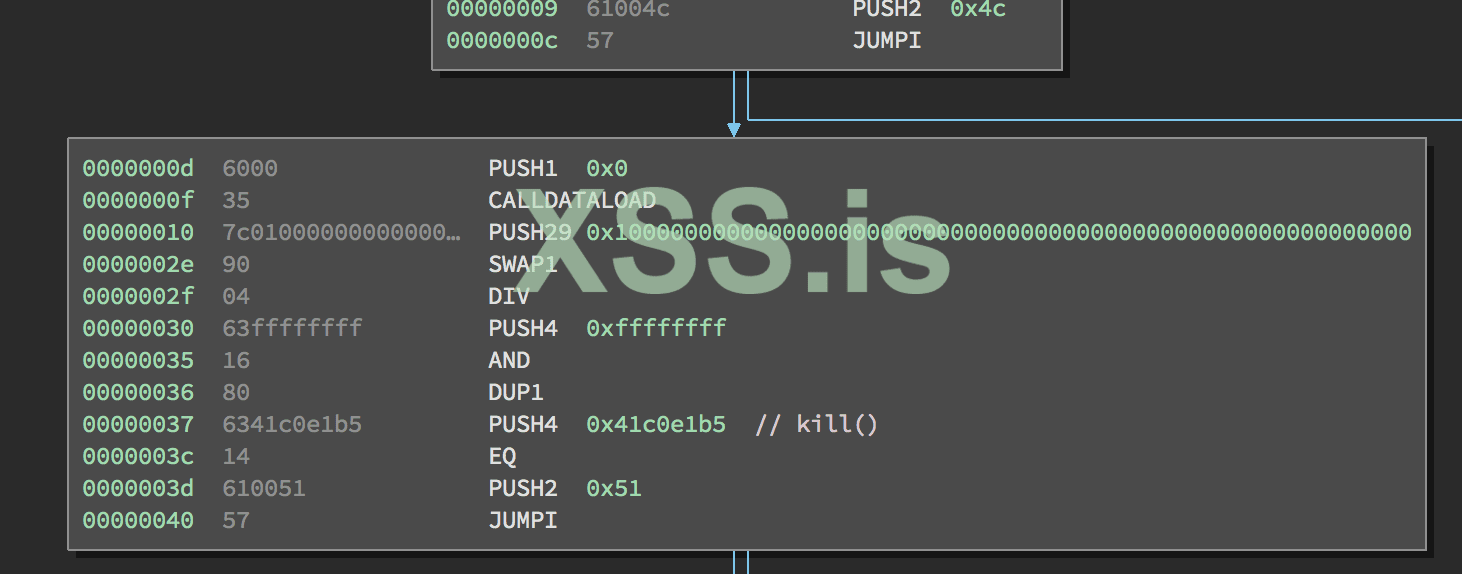Follow jump target 0x4c in top block
The width and height of the screenshot is (1462, 574).
coord(978,9)
